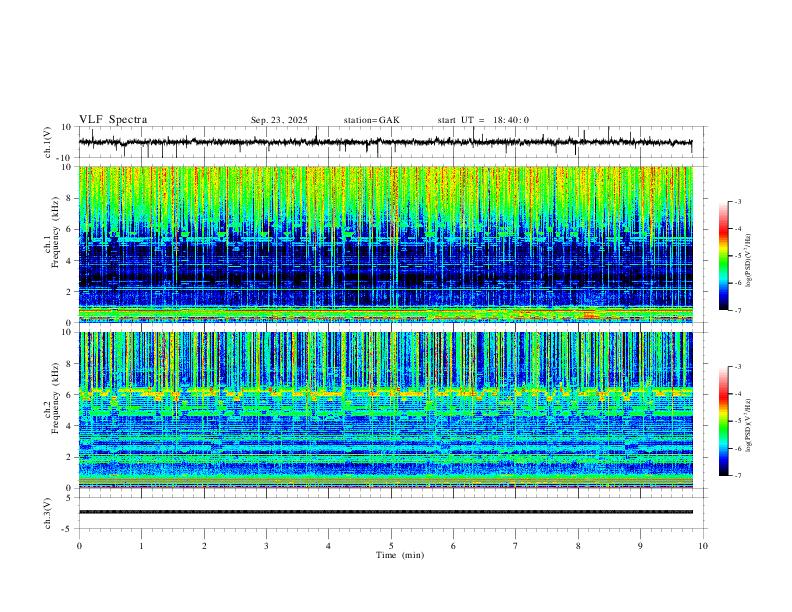This screenshot has width=792, height=612.
Task: Click time axis tick label "7"
Action: [x=516, y=546]
